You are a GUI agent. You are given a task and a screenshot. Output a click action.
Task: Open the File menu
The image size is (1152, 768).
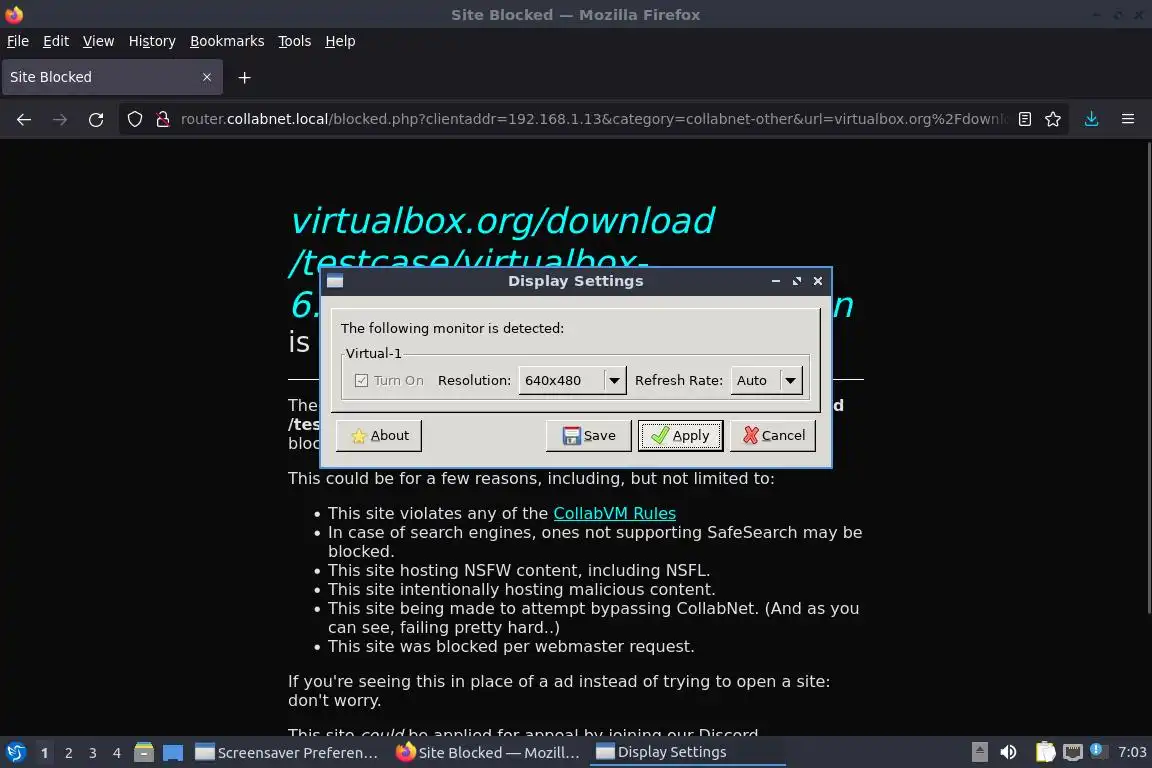(18, 41)
